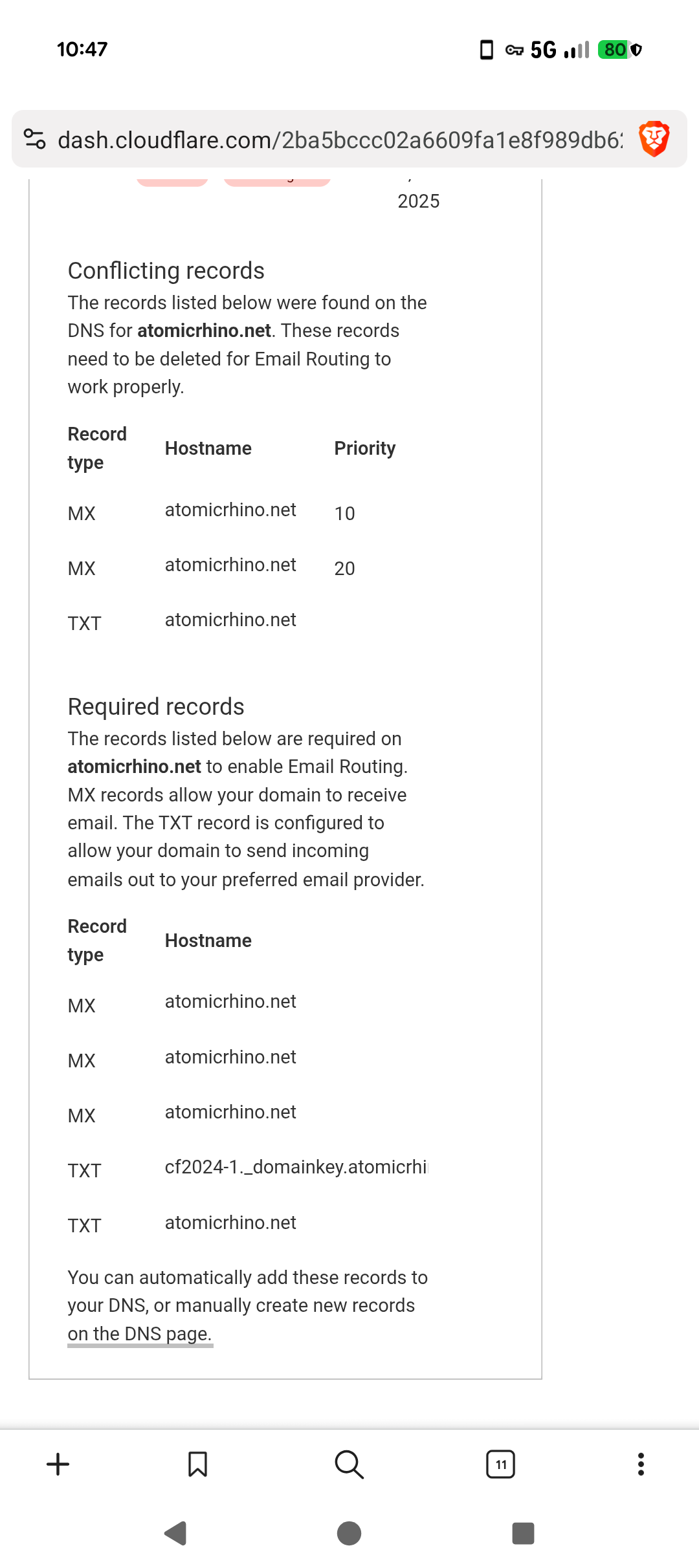The image size is (699, 1568).
Task: Tap the conflicting MX record with priority 10
Action: [x=230, y=511]
